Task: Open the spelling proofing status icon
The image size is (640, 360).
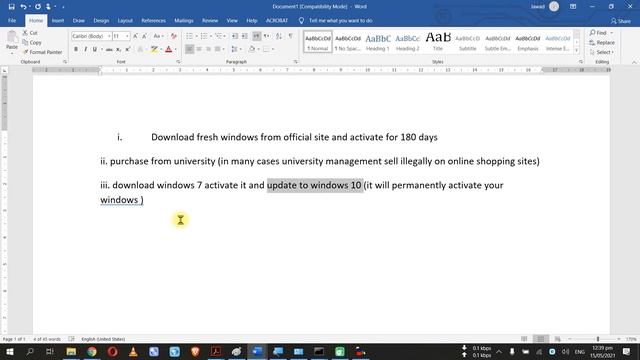Action: pos(71,339)
